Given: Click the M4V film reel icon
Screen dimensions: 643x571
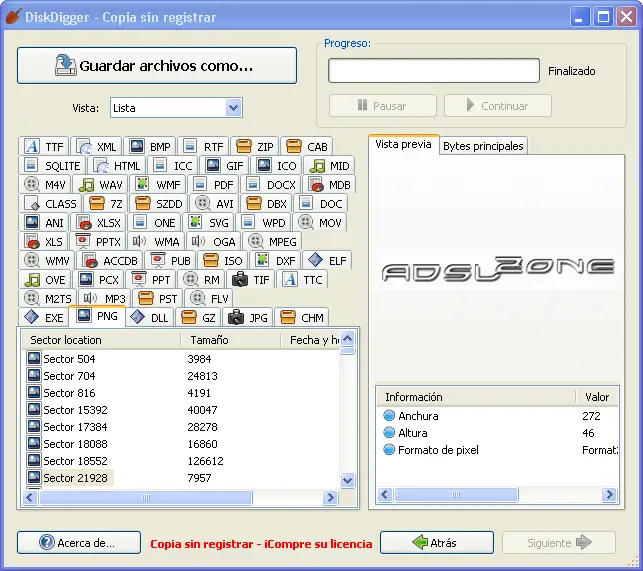Looking at the screenshot, I should [32, 184].
